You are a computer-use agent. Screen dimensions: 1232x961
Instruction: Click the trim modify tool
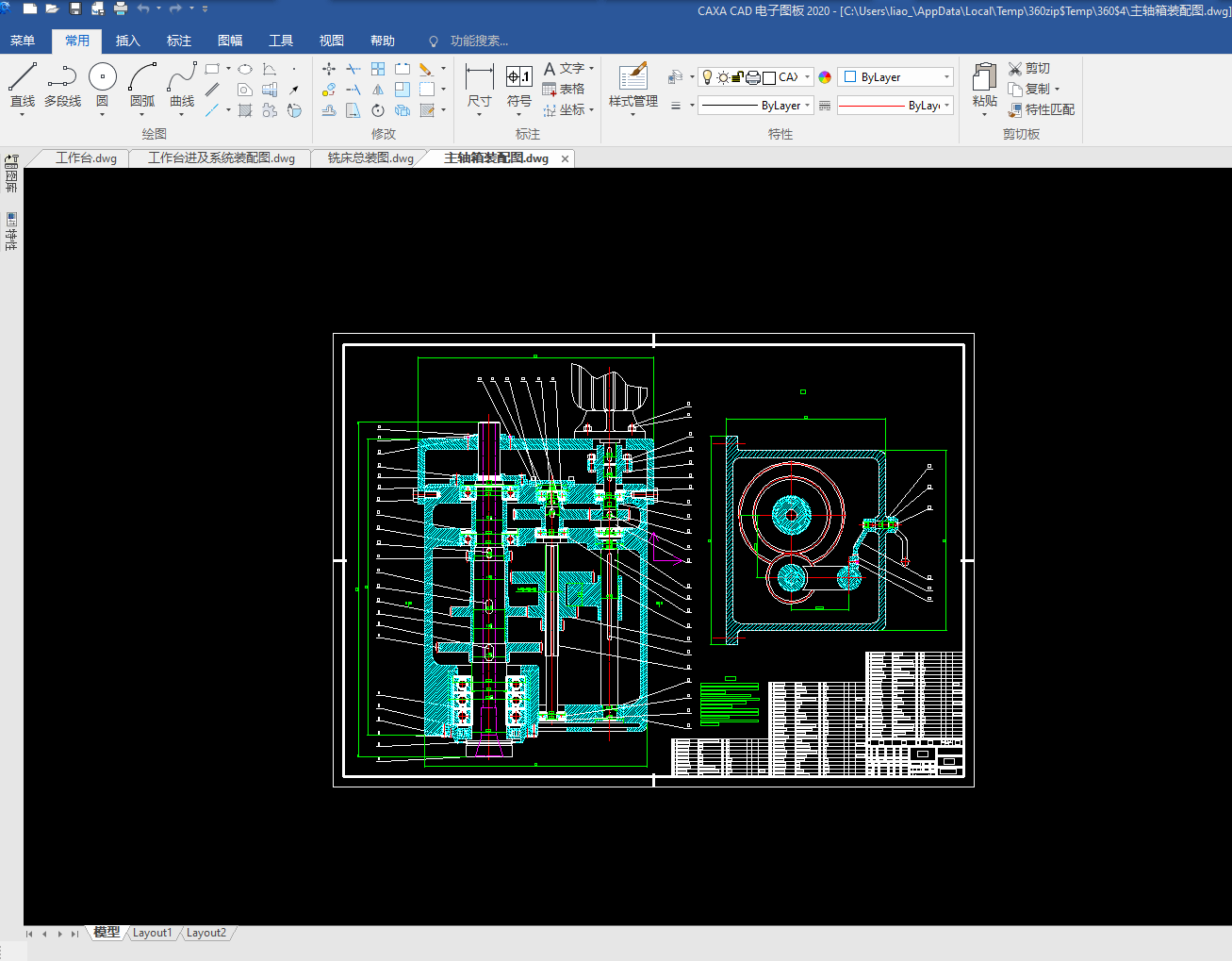pos(353,69)
